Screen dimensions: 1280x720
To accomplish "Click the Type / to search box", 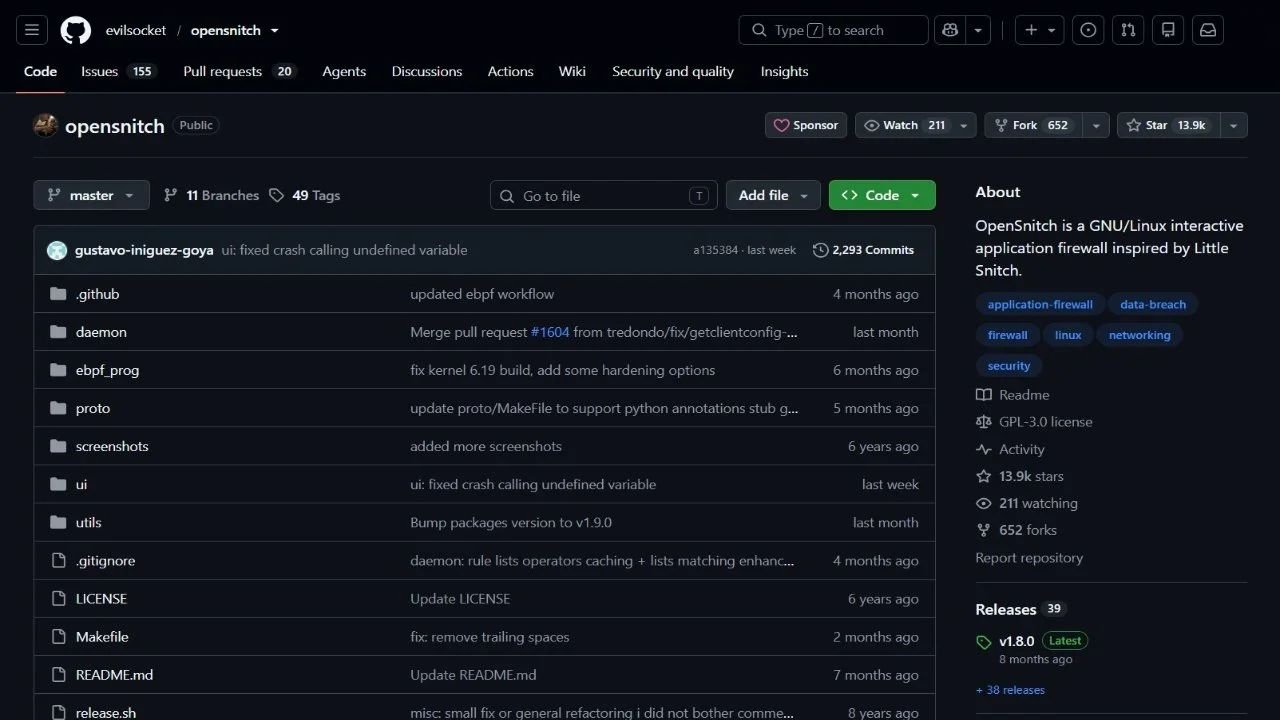I will coord(834,30).
